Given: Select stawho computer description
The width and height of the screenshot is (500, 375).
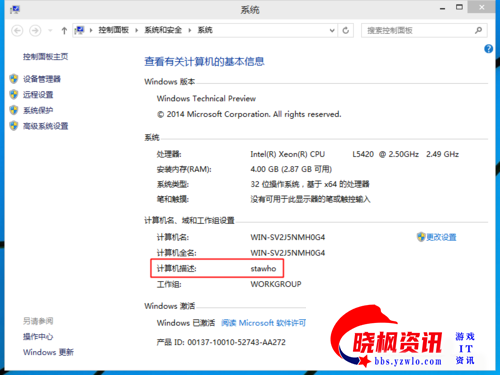Looking at the screenshot, I should pos(263,269).
